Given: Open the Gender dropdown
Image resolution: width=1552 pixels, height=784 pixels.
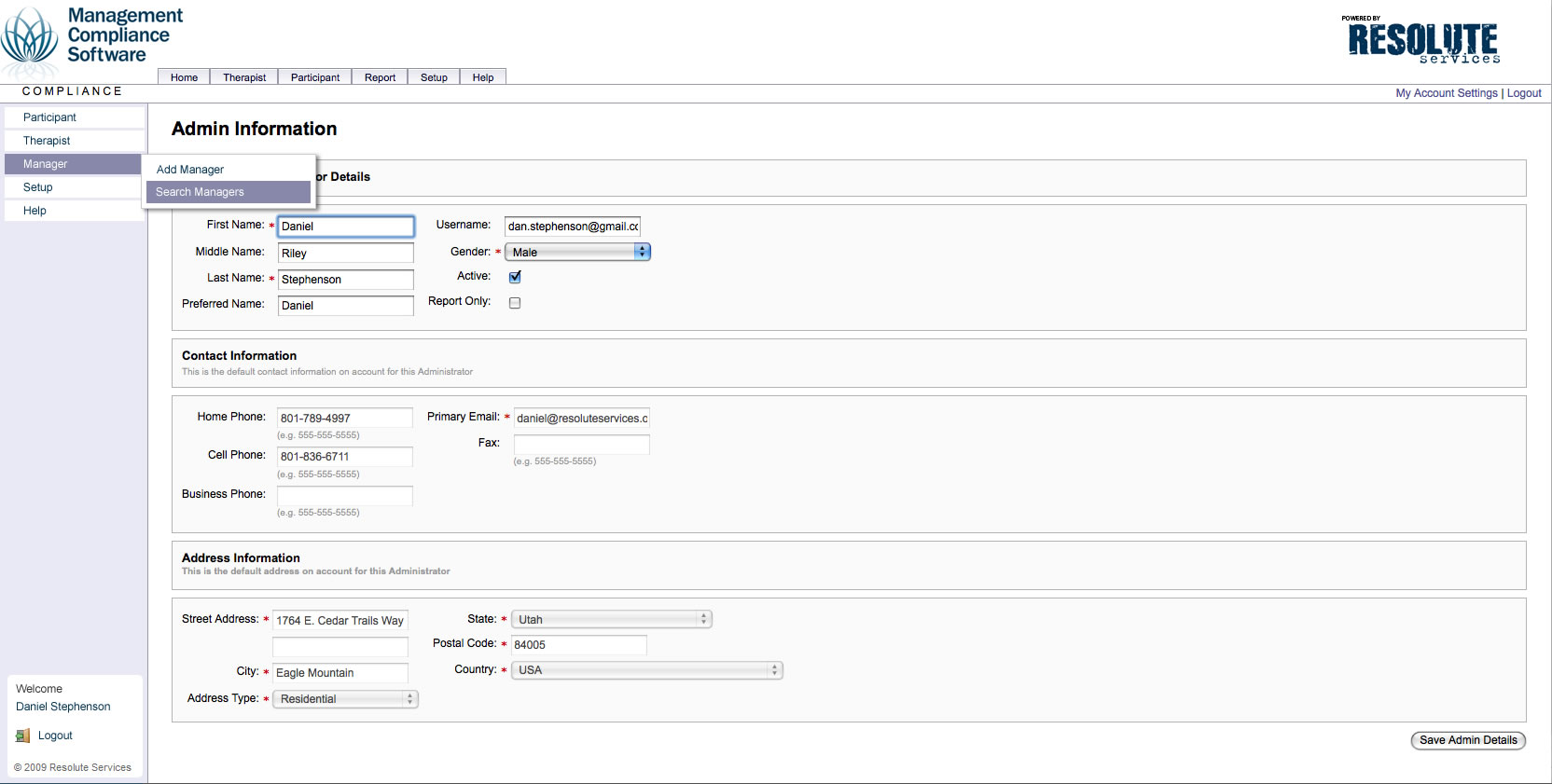Looking at the screenshot, I should [x=577, y=252].
